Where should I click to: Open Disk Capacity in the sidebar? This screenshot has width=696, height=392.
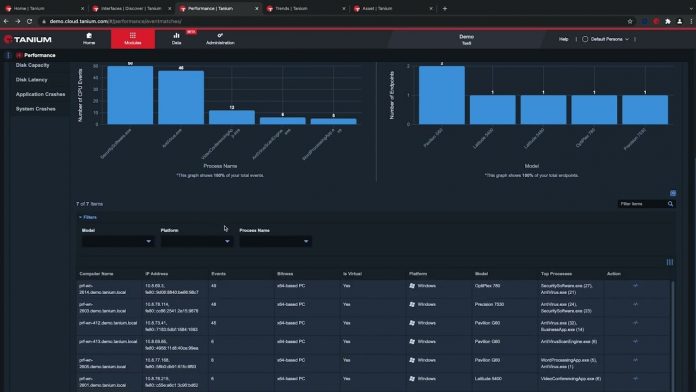click(x=32, y=65)
